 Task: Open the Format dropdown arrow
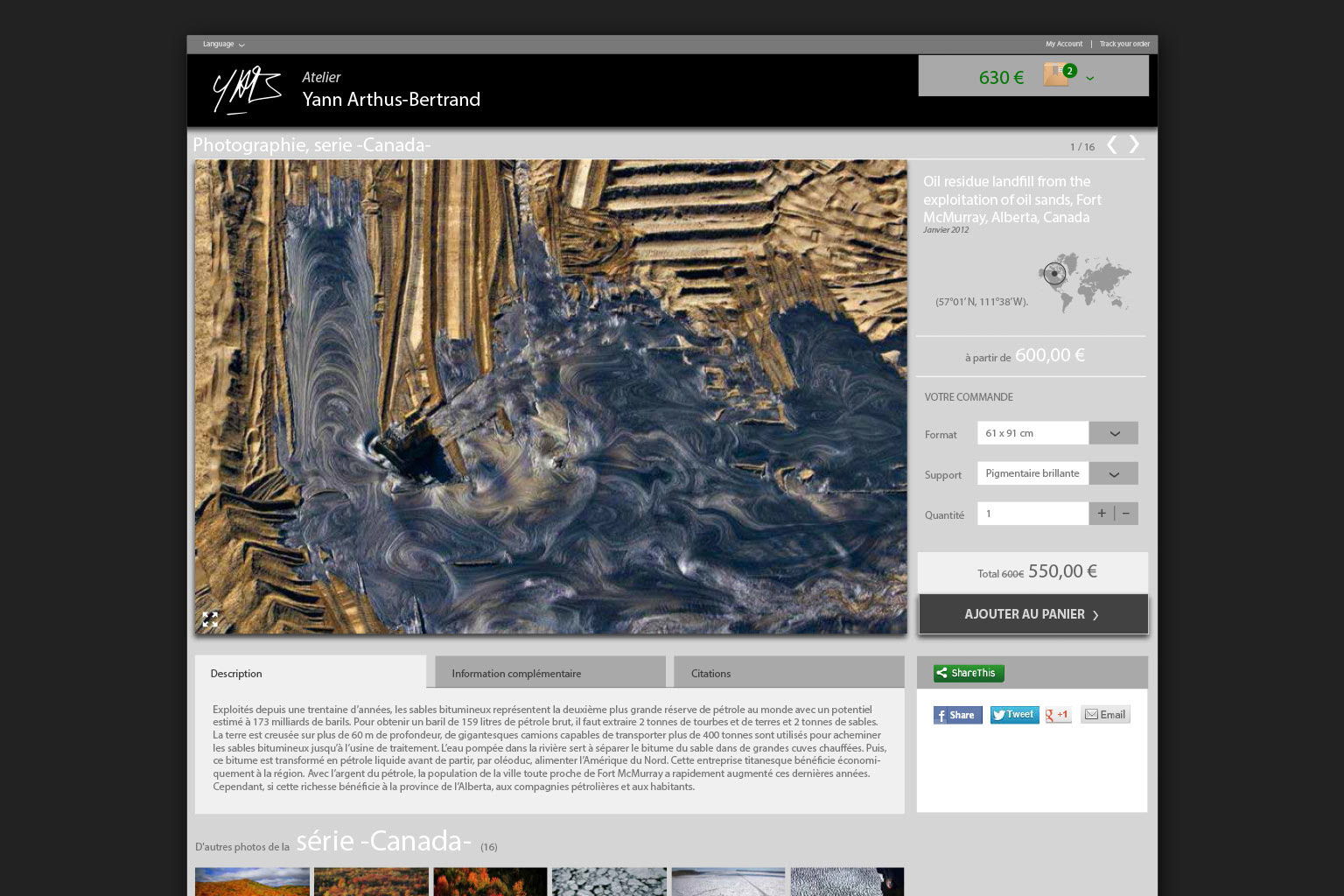coord(1114,433)
